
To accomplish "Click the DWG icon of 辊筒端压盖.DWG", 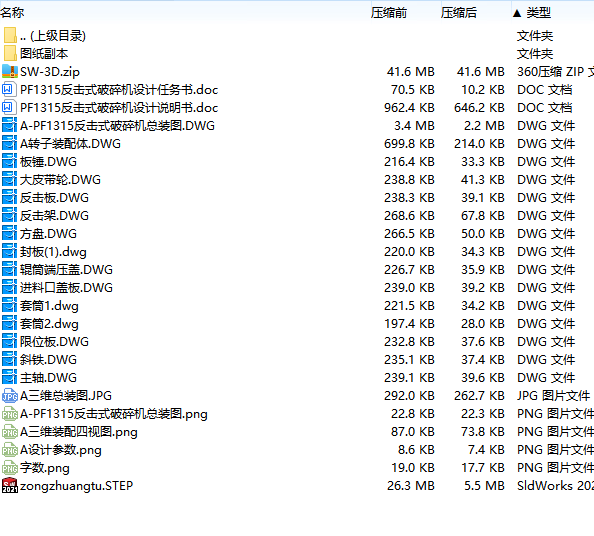I will (9, 269).
